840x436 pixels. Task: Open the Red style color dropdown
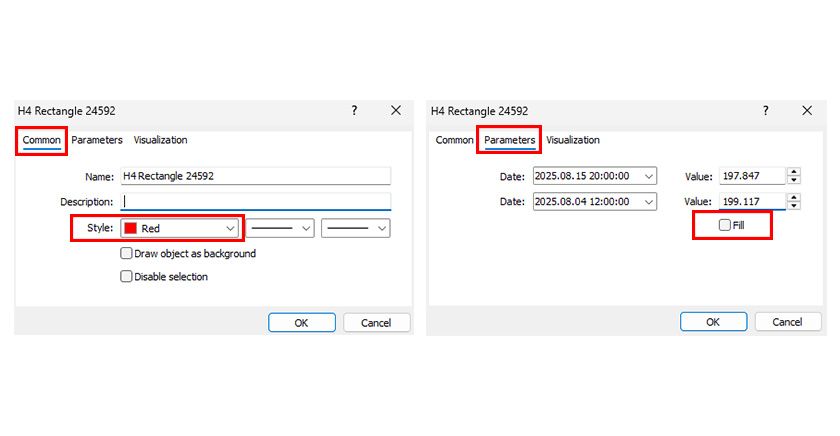click(x=231, y=229)
